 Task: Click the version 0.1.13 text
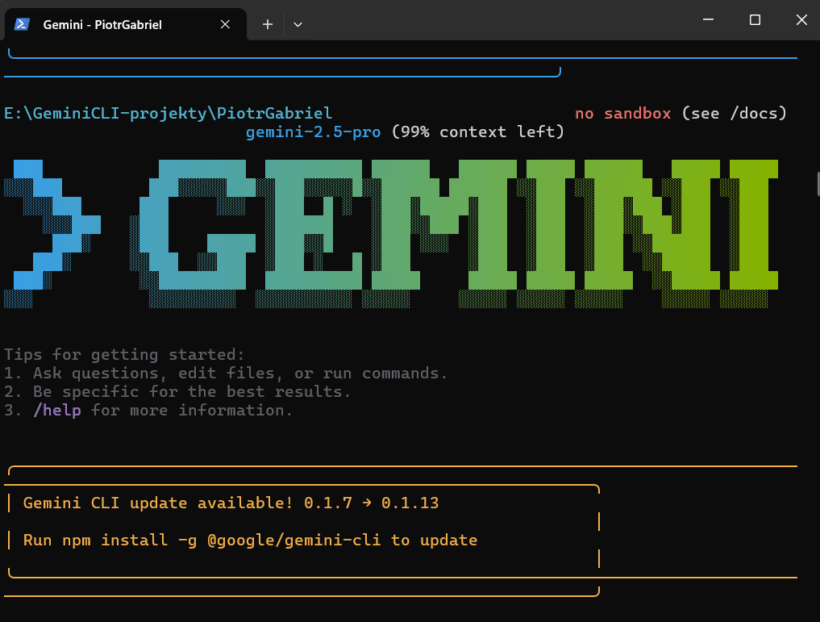coord(410,503)
